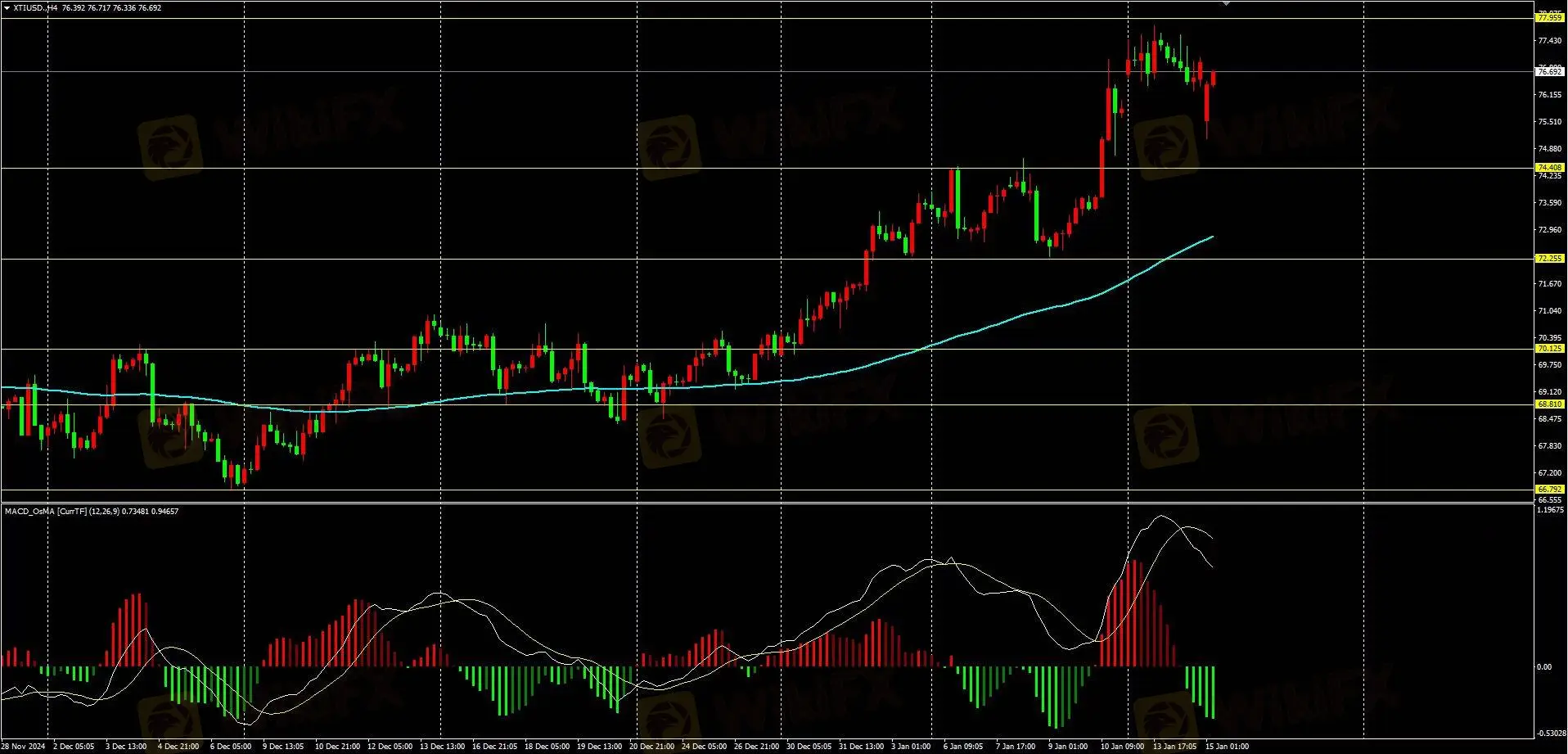The image size is (1568, 754).
Task: Click the 68.475 price scale label
Action: click(1550, 419)
